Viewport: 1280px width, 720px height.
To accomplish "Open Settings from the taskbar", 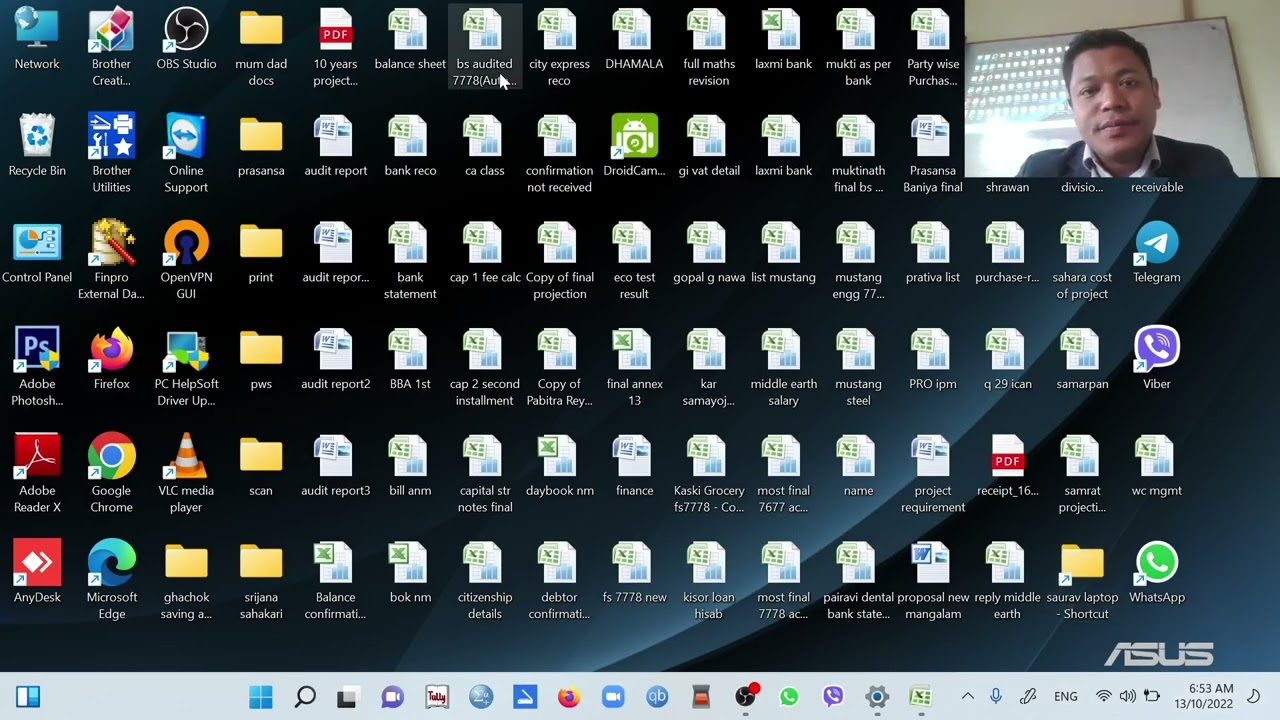I will [x=877, y=697].
